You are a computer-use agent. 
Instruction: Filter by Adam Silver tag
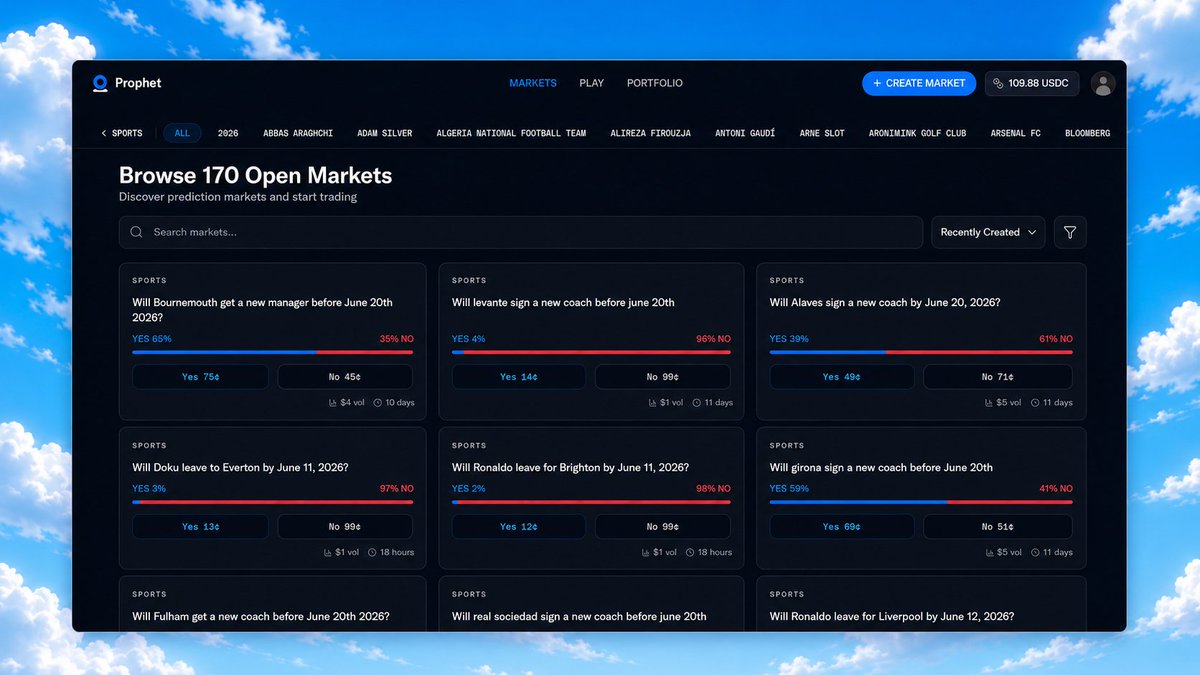tap(385, 133)
